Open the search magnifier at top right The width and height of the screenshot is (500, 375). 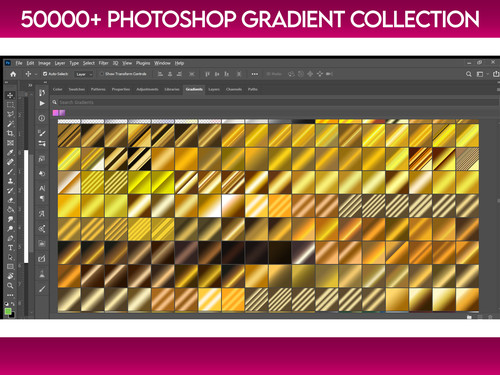469,74
